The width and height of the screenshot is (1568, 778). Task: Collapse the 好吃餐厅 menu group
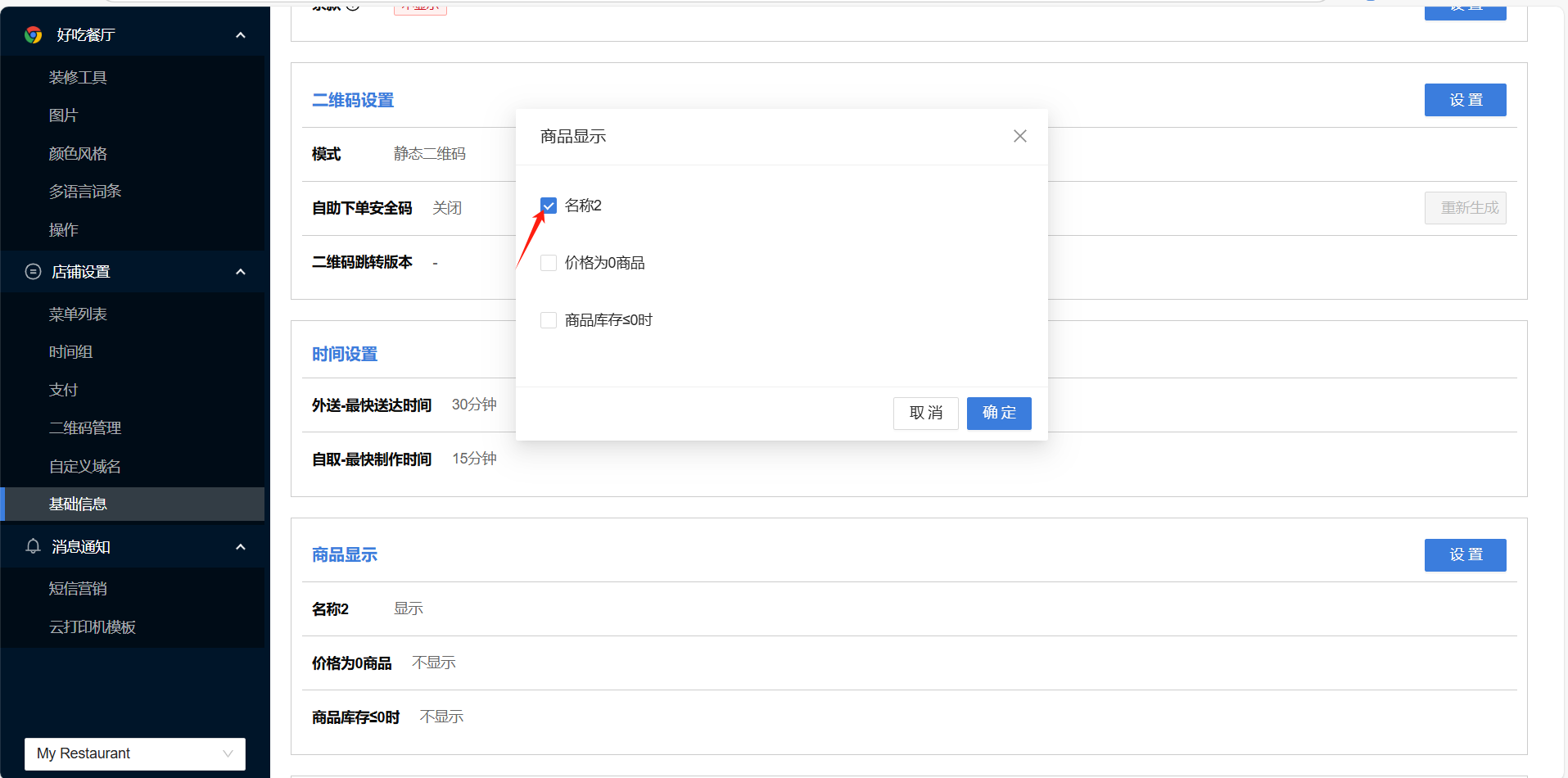(x=241, y=34)
